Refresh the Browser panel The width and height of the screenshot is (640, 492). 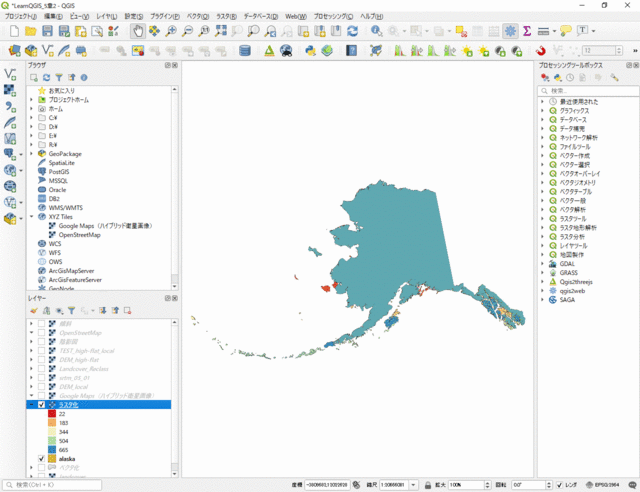pyautogui.click(x=47, y=78)
